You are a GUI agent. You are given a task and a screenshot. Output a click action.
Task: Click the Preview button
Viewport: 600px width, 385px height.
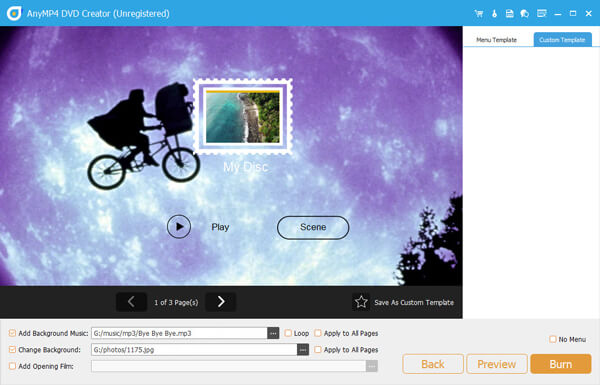point(497,364)
